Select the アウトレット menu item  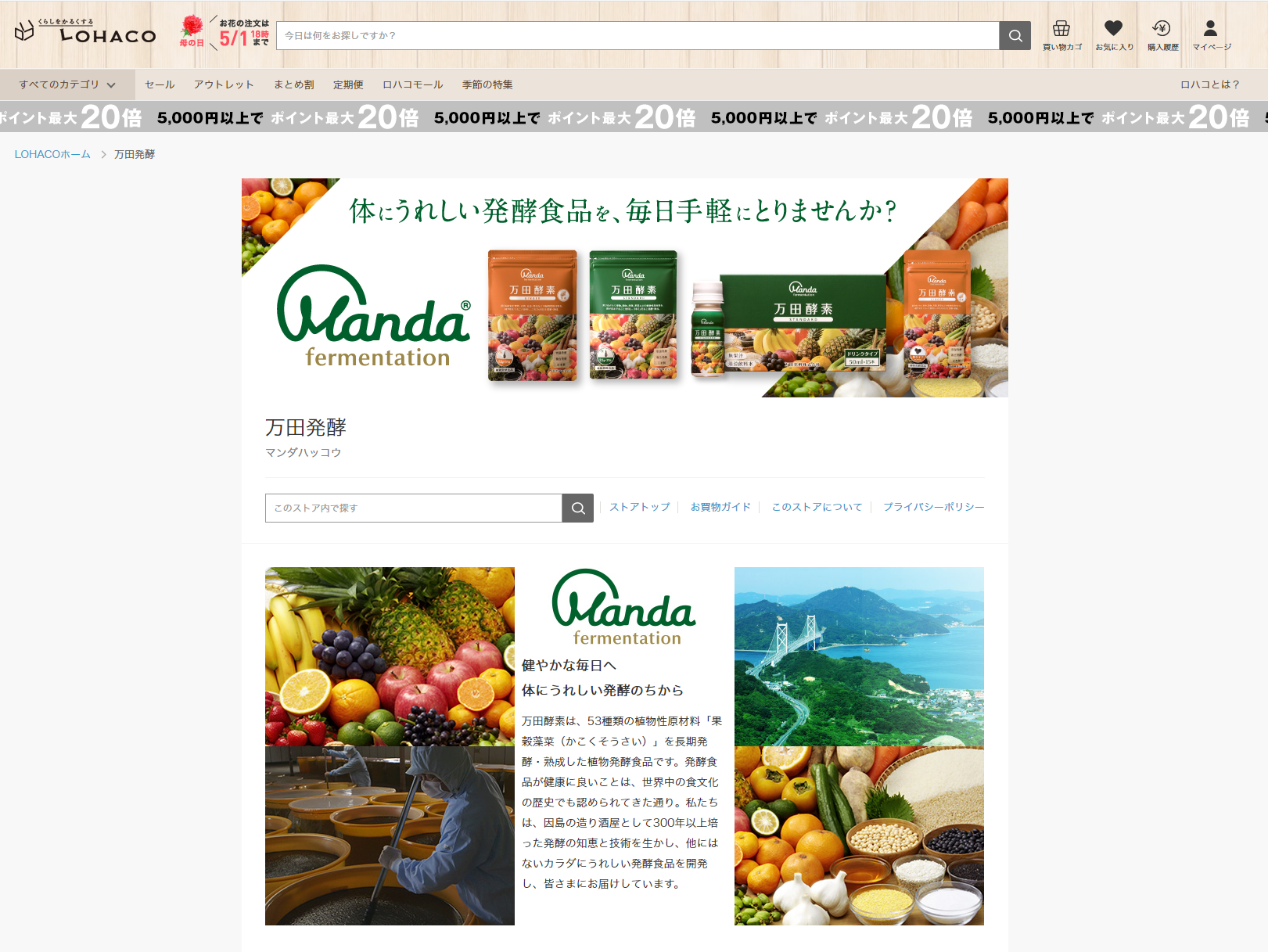click(225, 84)
